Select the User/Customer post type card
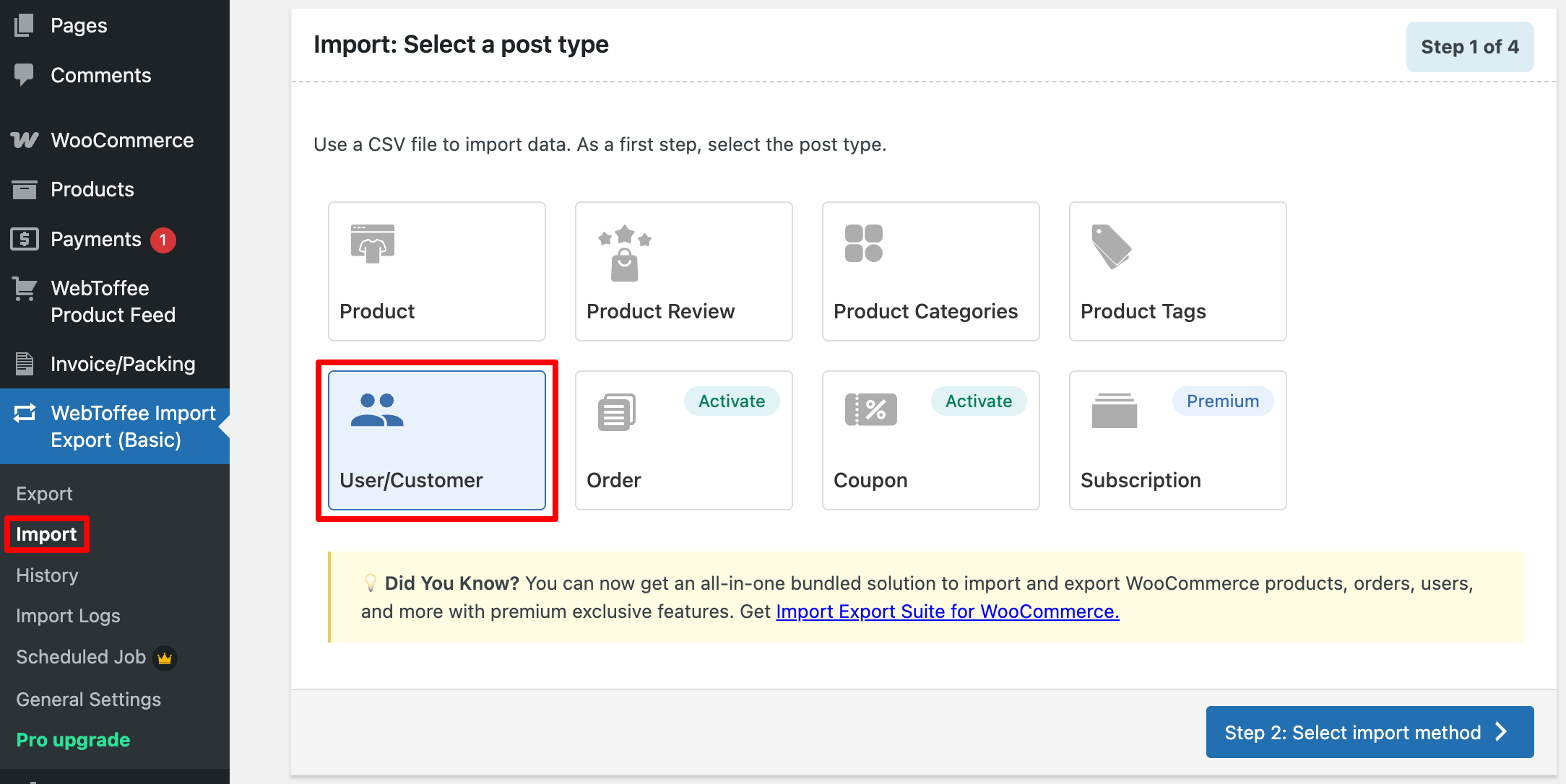This screenshot has width=1566, height=784. click(x=437, y=440)
